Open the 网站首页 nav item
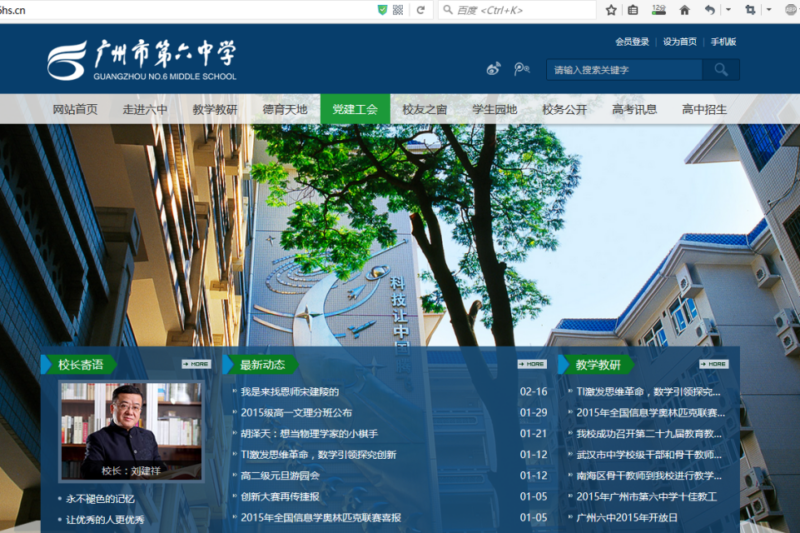 click(75, 109)
